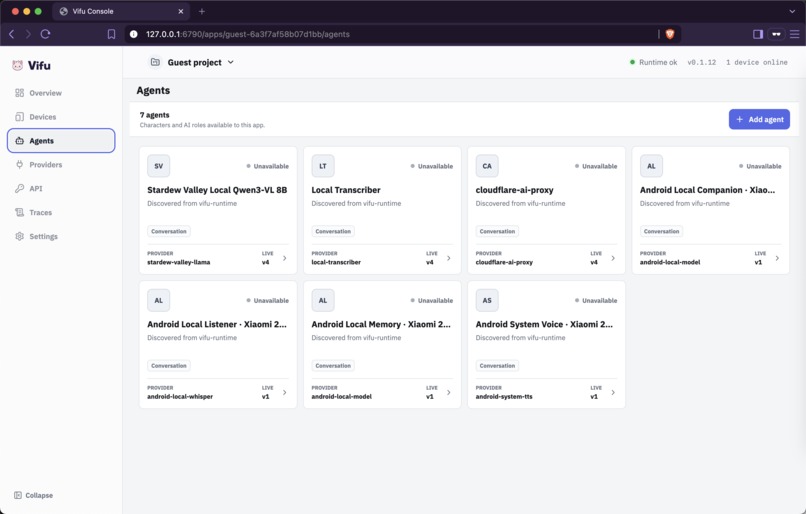806x514 pixels.
Task: Bookmark this page
Action: 111,34
